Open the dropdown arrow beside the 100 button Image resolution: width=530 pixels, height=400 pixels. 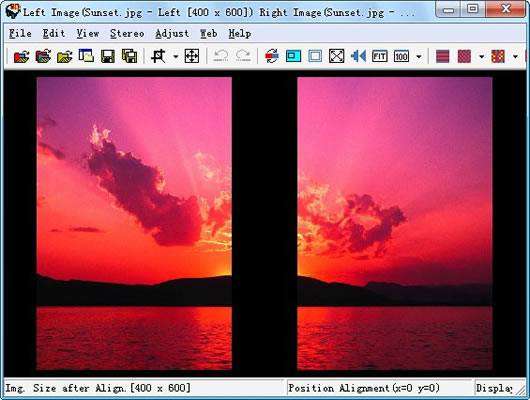point(419,56)
